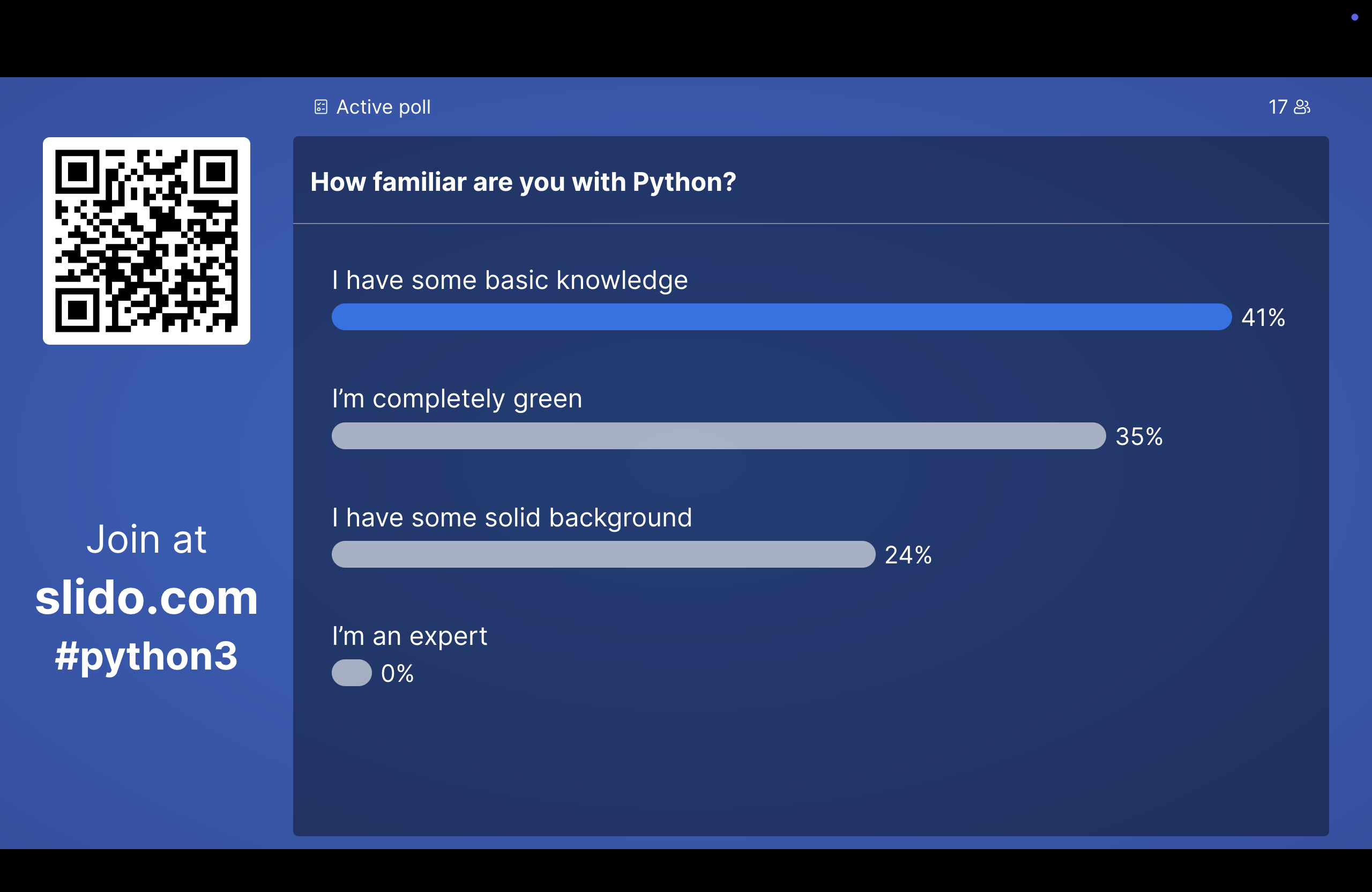Screen dimensions: 1372x892
Task: Select option 'I'm an expert'
Action: coord(409,636)
